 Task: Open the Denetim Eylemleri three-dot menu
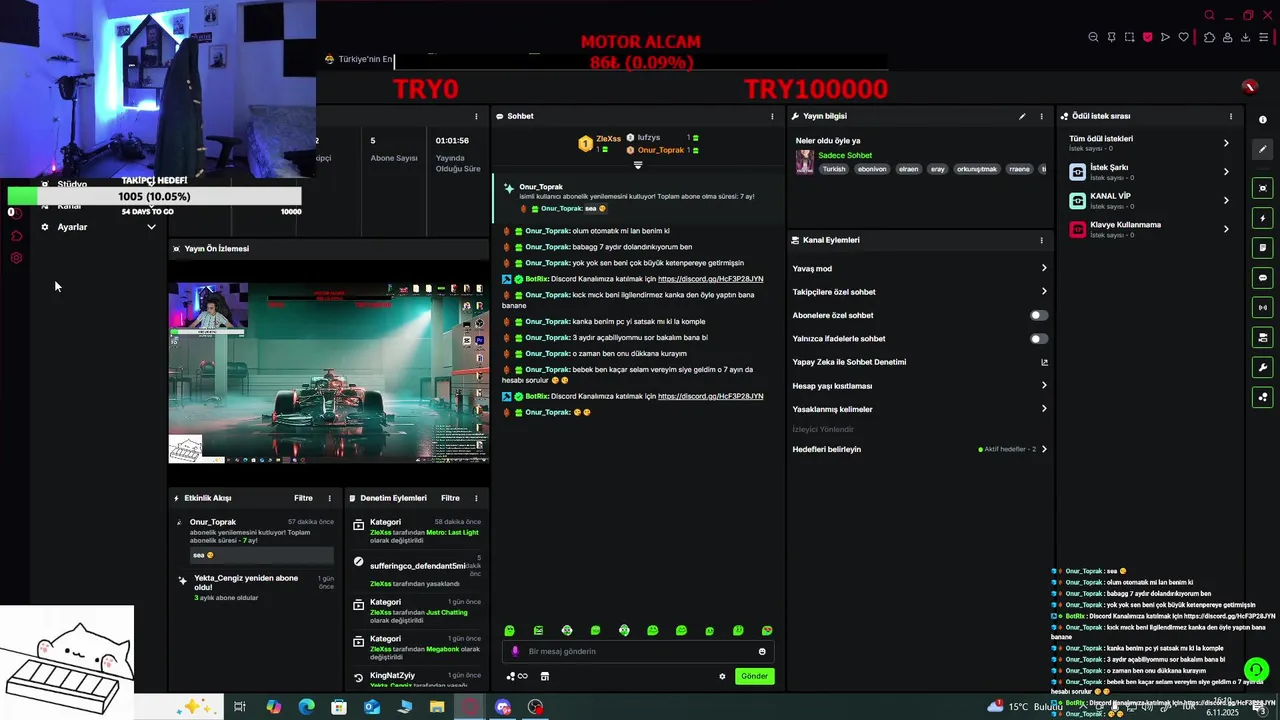[476, 498]
